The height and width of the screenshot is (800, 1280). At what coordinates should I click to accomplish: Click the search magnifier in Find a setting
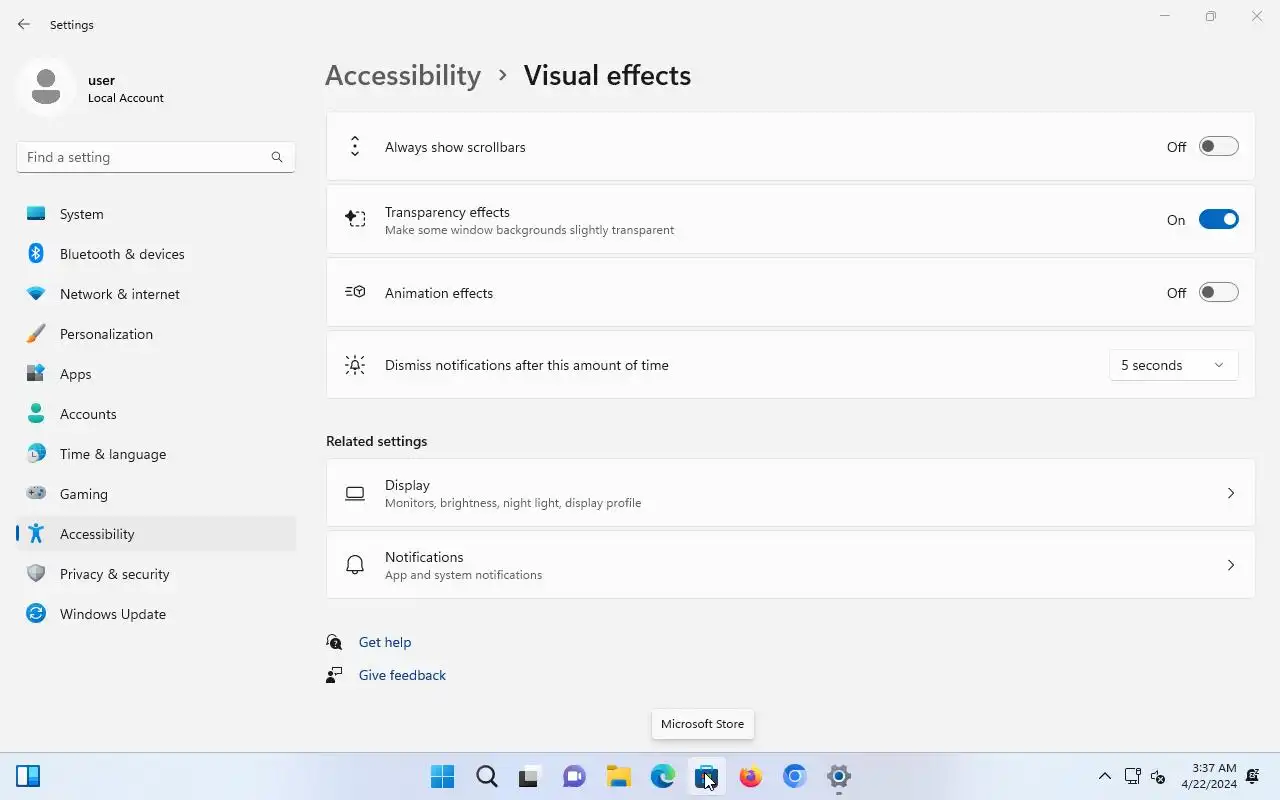tap(277, 157)
